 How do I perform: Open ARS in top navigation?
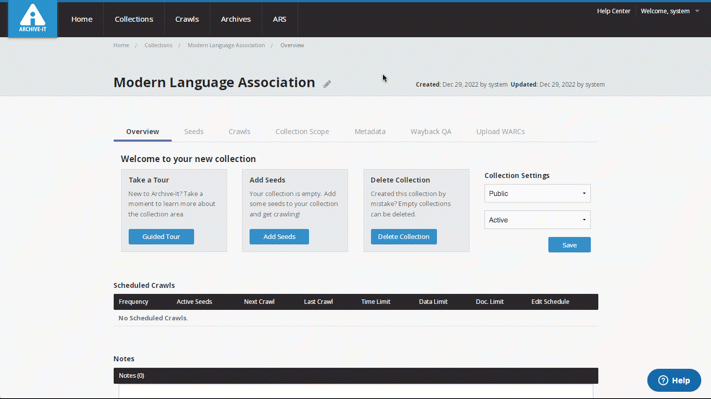[x=279, y=19]
